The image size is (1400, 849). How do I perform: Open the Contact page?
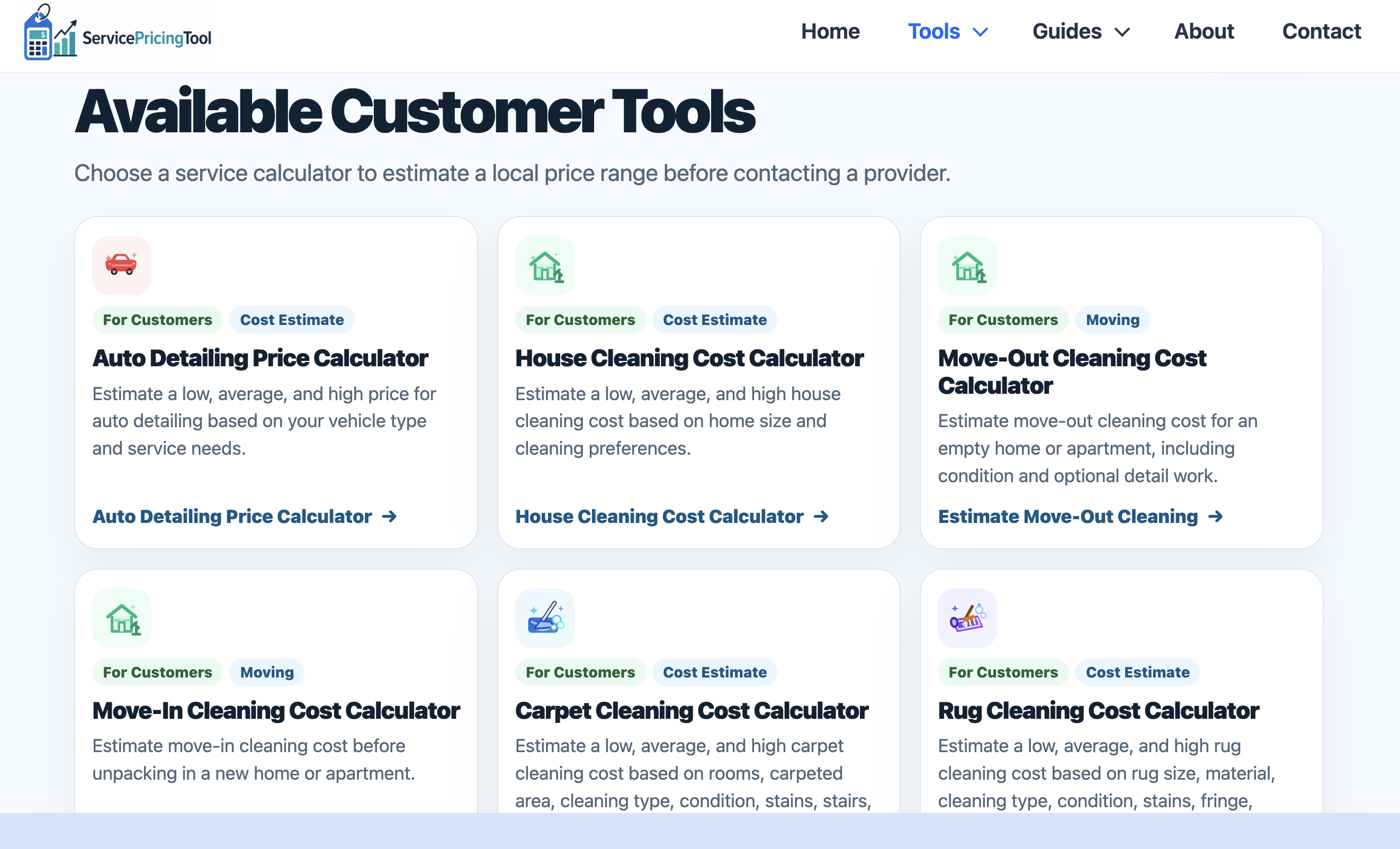tap(1322, 31)
